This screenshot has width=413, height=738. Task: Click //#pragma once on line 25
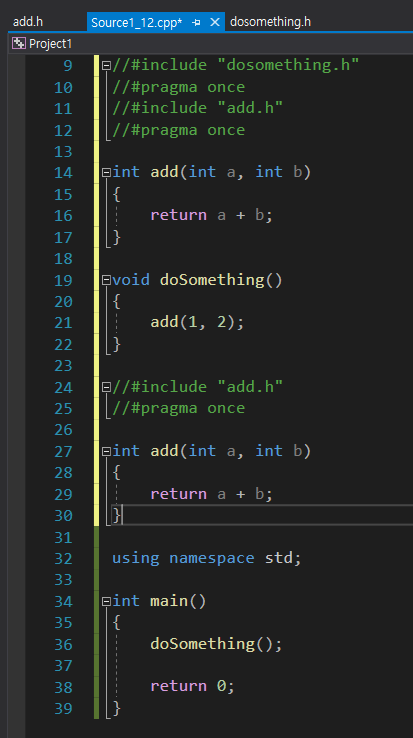pyautogui.click(x=178, y=408)
